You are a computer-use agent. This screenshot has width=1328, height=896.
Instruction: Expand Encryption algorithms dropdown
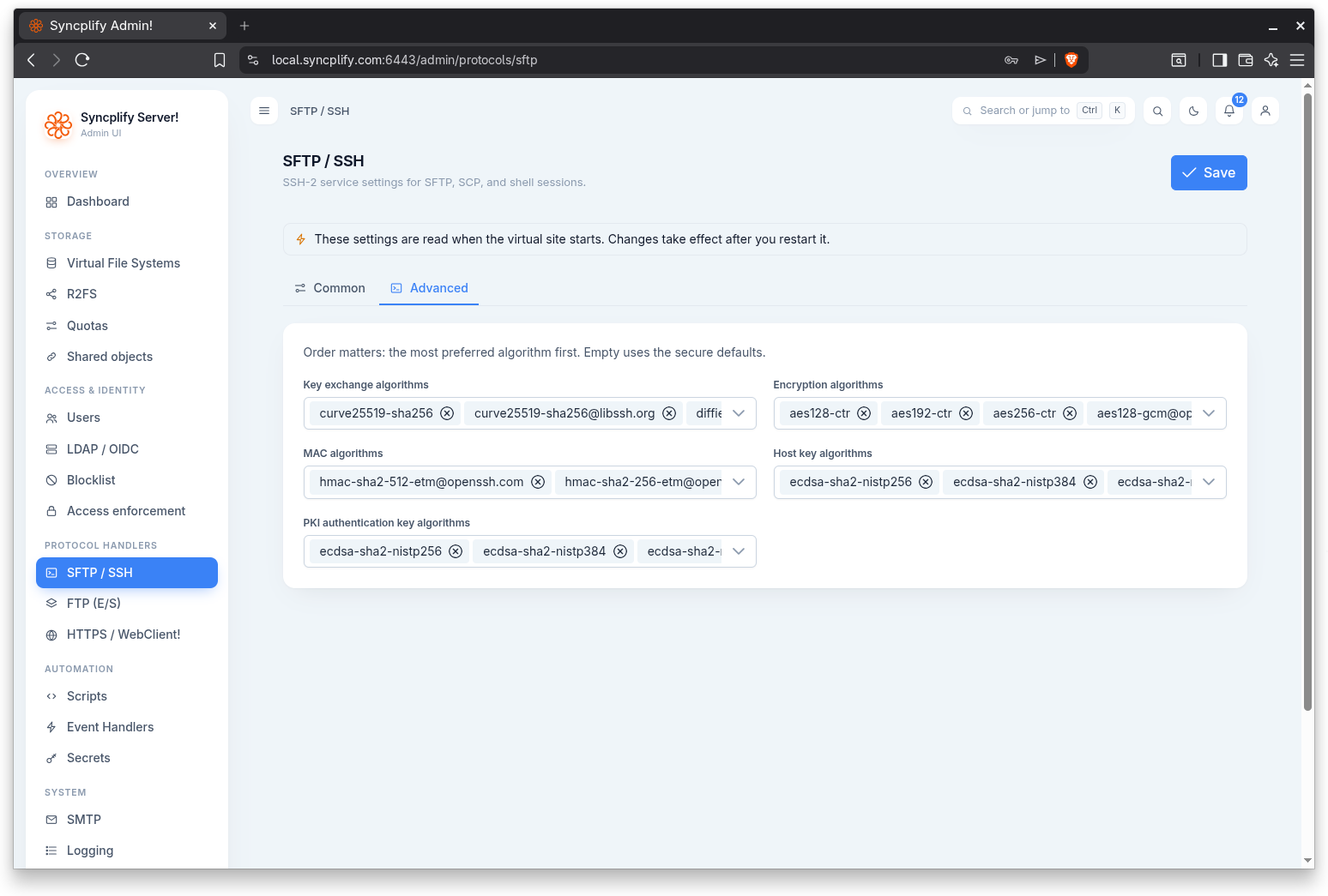click(1209, 413)
